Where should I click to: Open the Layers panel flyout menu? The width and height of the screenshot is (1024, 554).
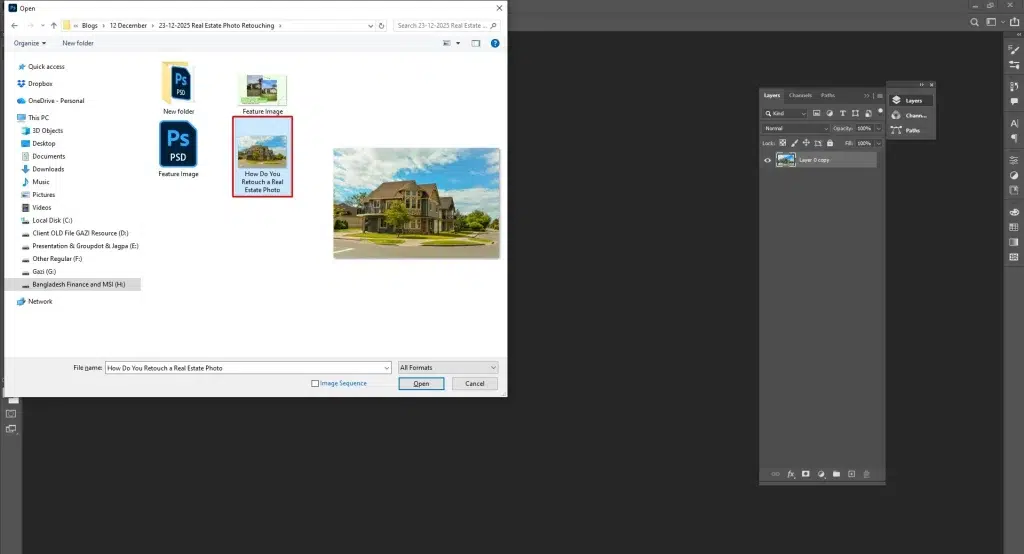click(880, 96)
